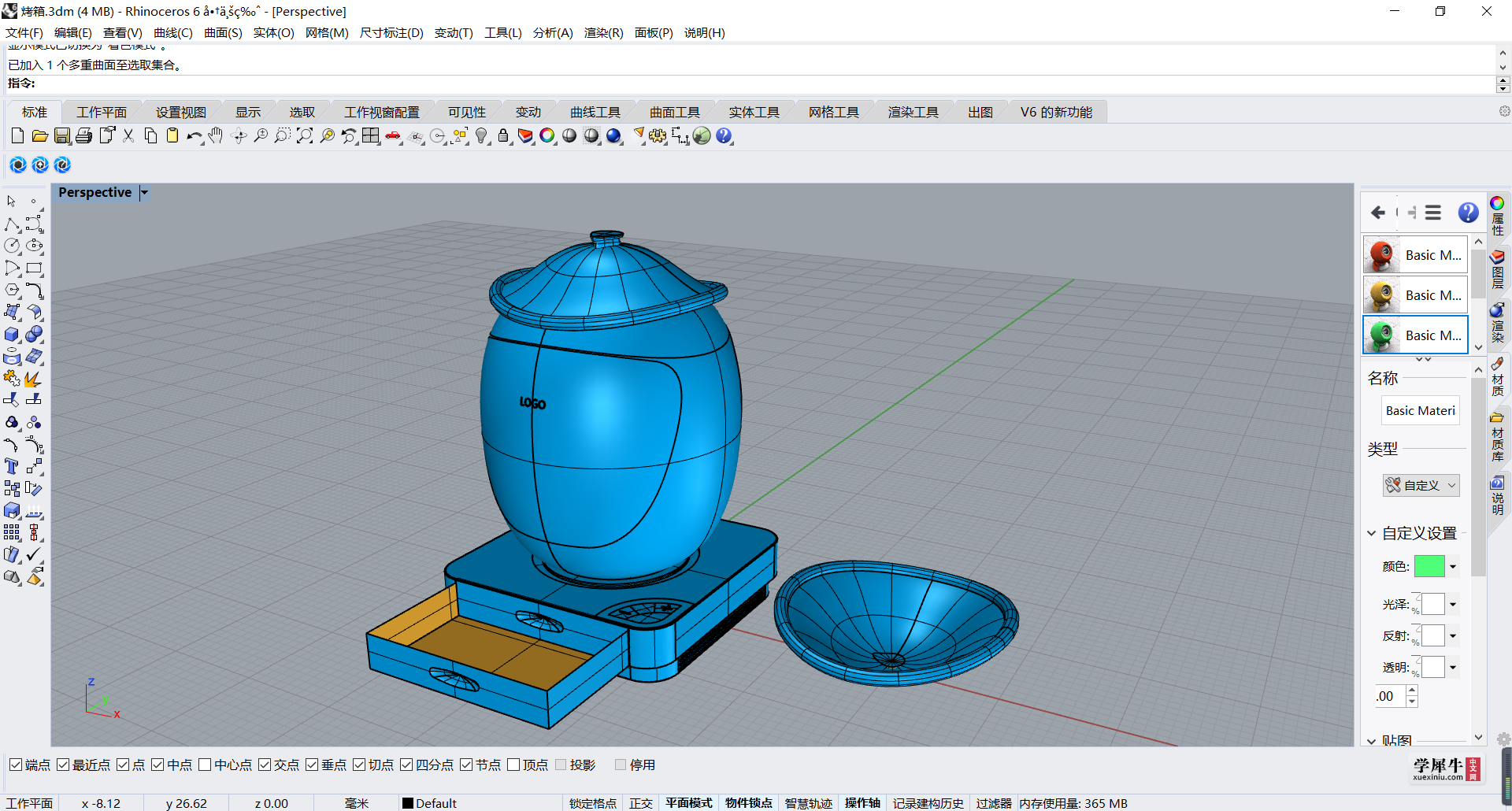Click the 反射 white swatch box
The width and height of the screenshot is (1512, 811).
coord(1433,635)
